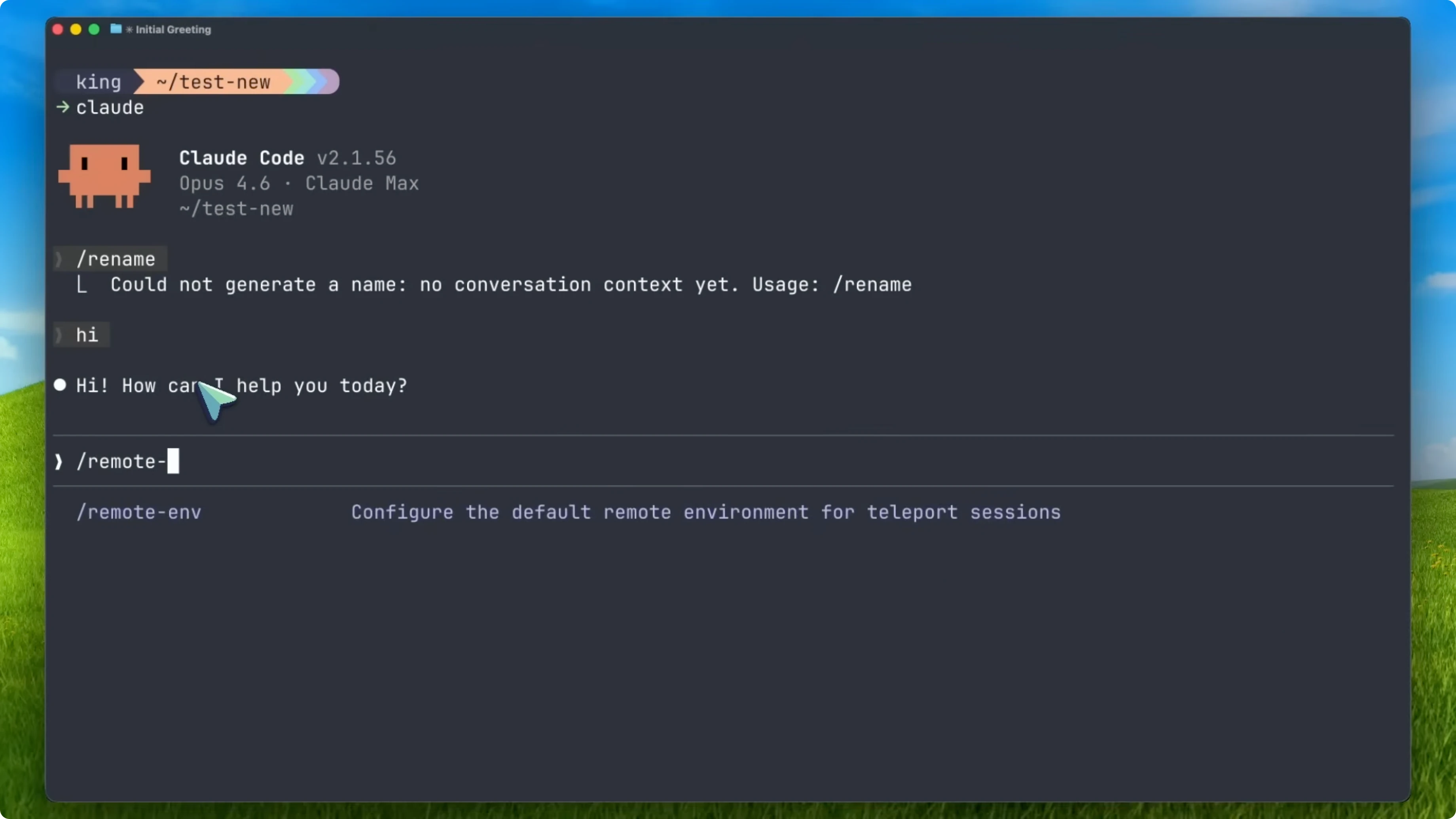Click the prompt arrow before /remote- input
This screenshot has width=1456, height=819.
[x=59, y=461]
